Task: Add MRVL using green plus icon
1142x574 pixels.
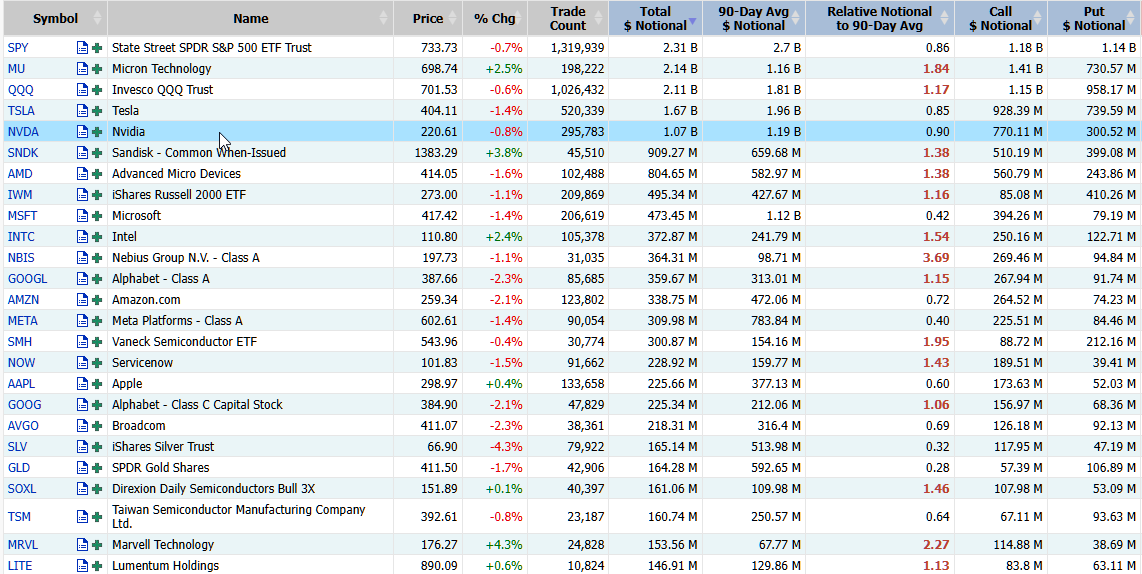Action: pos(98,545)
